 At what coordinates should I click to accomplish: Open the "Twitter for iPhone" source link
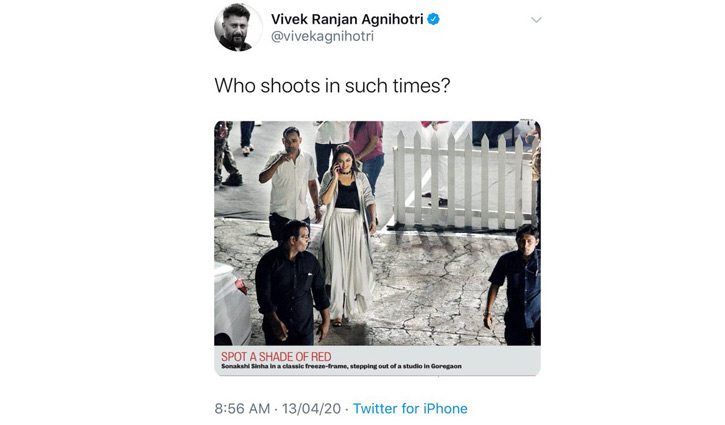pos(410,408)
